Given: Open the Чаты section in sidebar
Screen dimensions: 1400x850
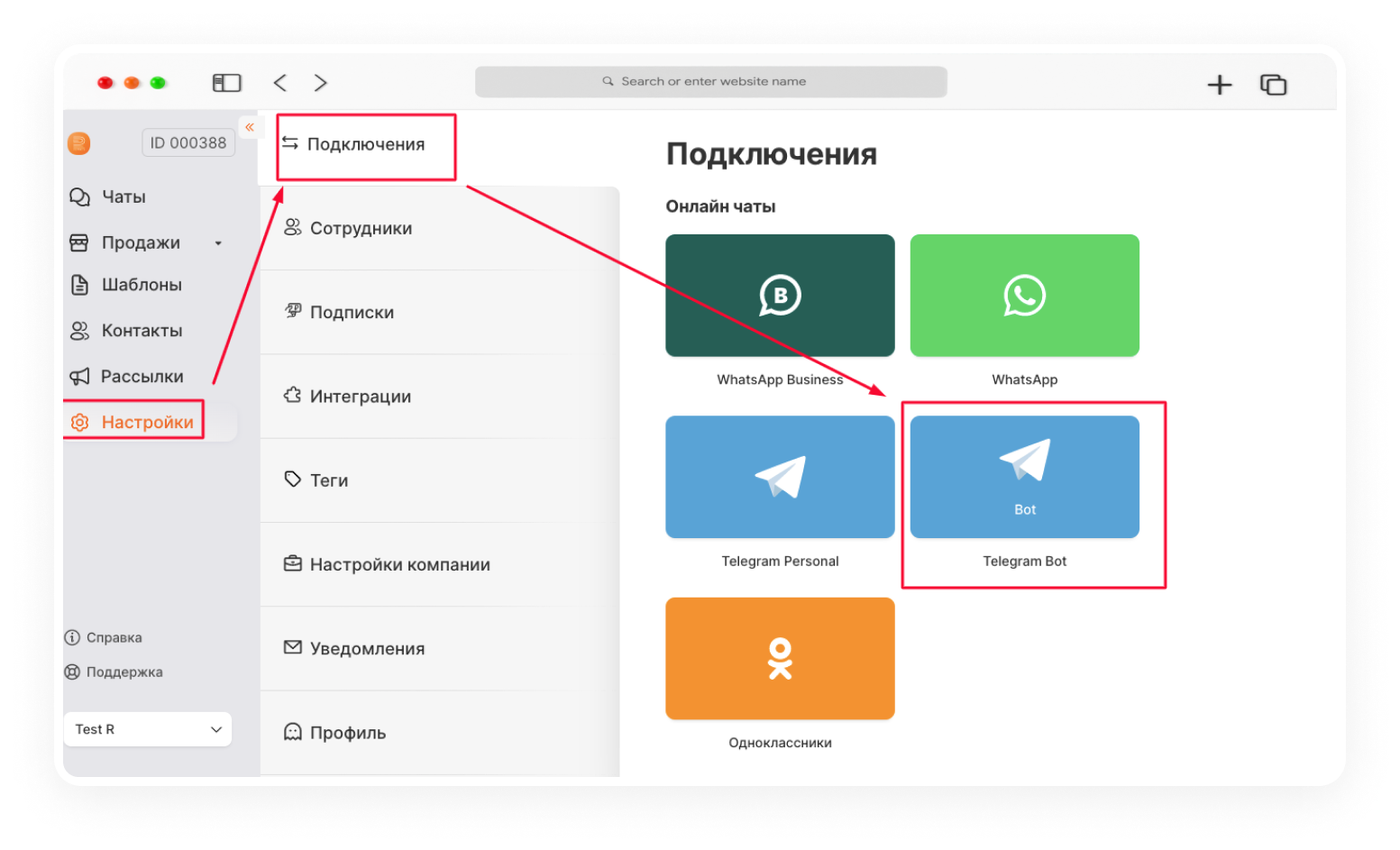Looking at the screenshot, I should tap(124, 197).
